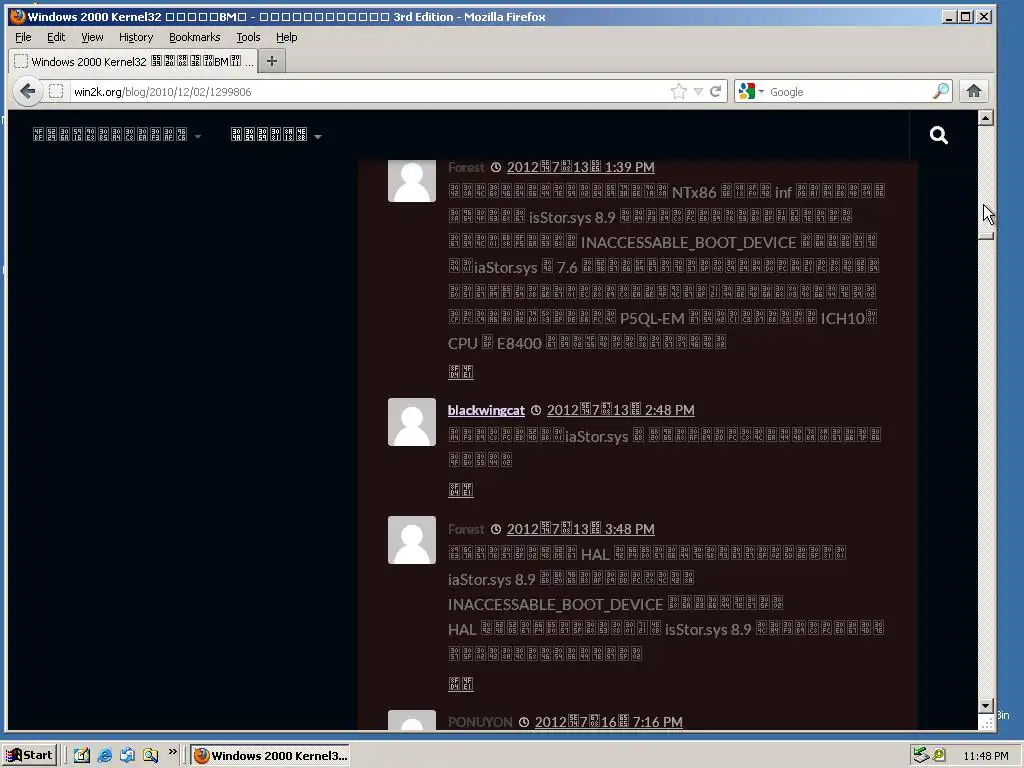Open the Google search engine selector
This screenshot has height=768, width=1024.
(750, 91)
